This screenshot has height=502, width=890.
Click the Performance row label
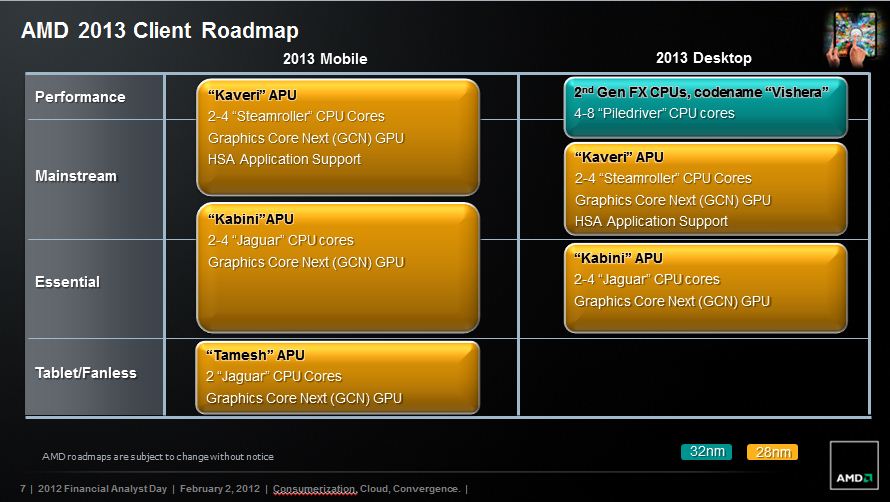[80, 97]
